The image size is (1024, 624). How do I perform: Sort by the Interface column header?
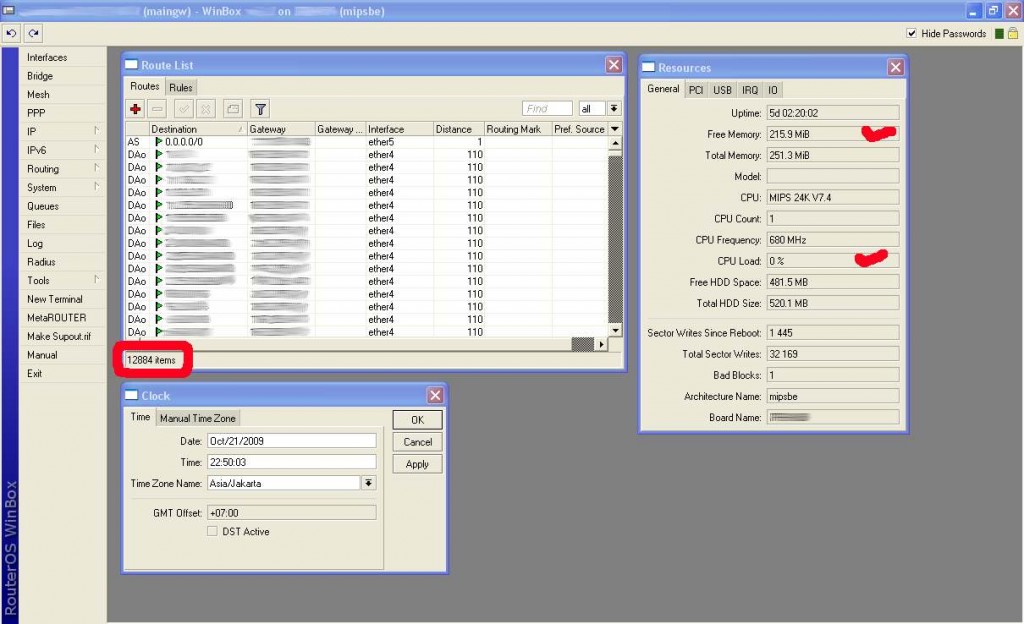click(400, 129)
